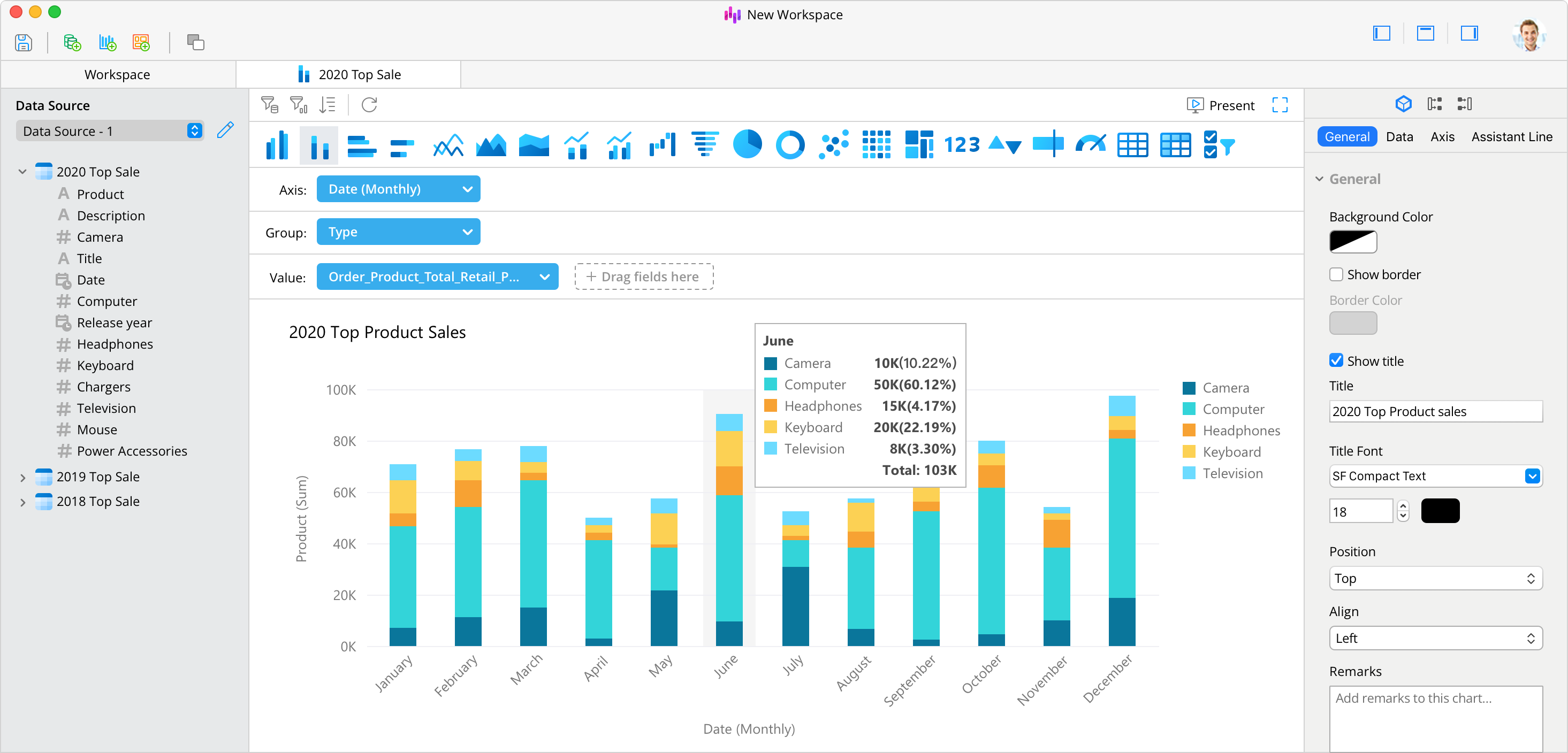This screenshot has width=1568, height=753.
Task: Click the Present button
Action: (1221, 105)
